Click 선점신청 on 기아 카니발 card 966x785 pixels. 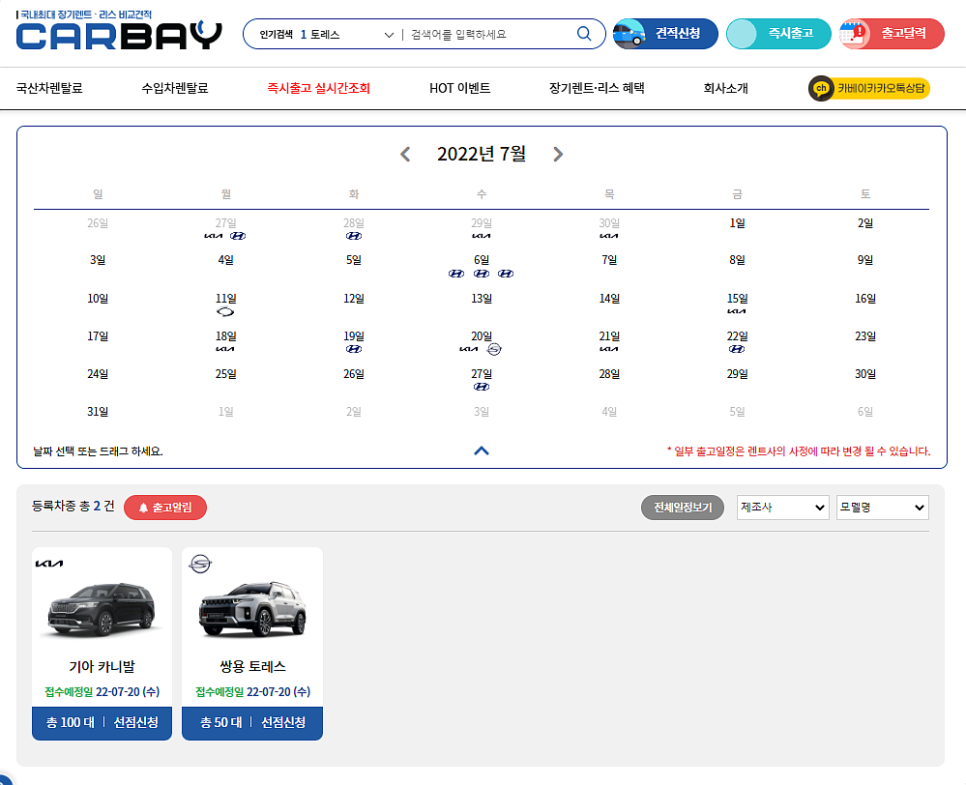point(136,722)
